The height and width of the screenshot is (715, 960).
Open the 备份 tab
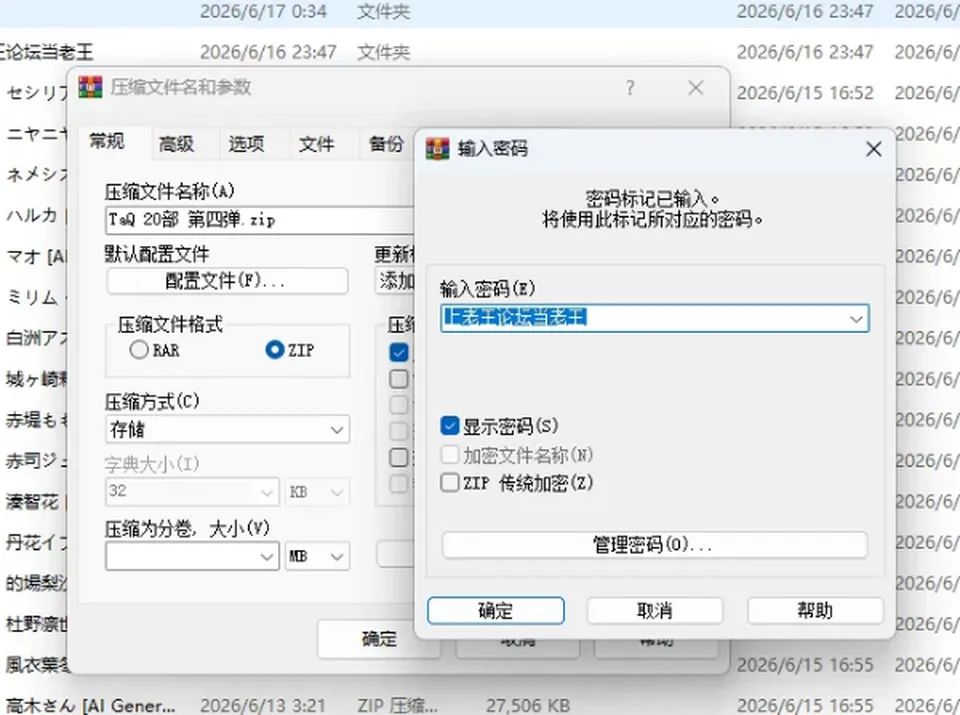tap(386, 144)
